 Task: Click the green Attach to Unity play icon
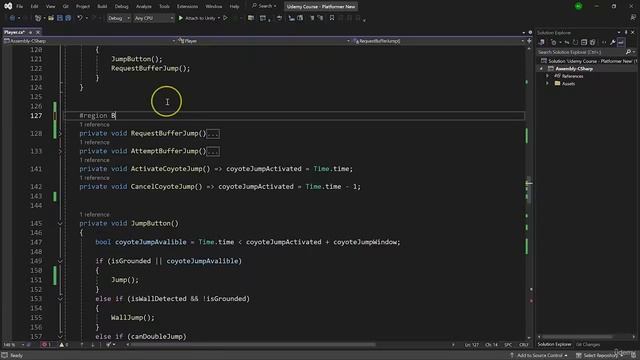pyautogui.click(x=181, y=18)
